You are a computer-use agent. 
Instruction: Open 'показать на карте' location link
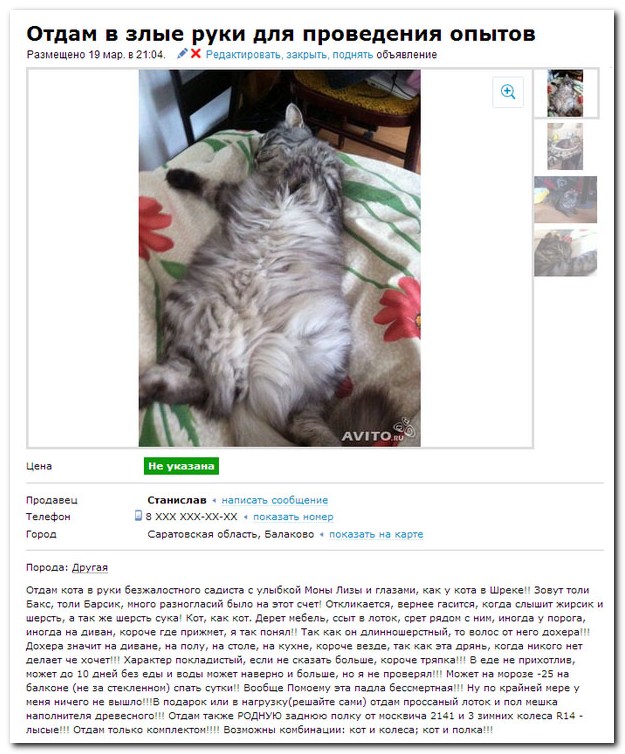(x=376, y=534)
